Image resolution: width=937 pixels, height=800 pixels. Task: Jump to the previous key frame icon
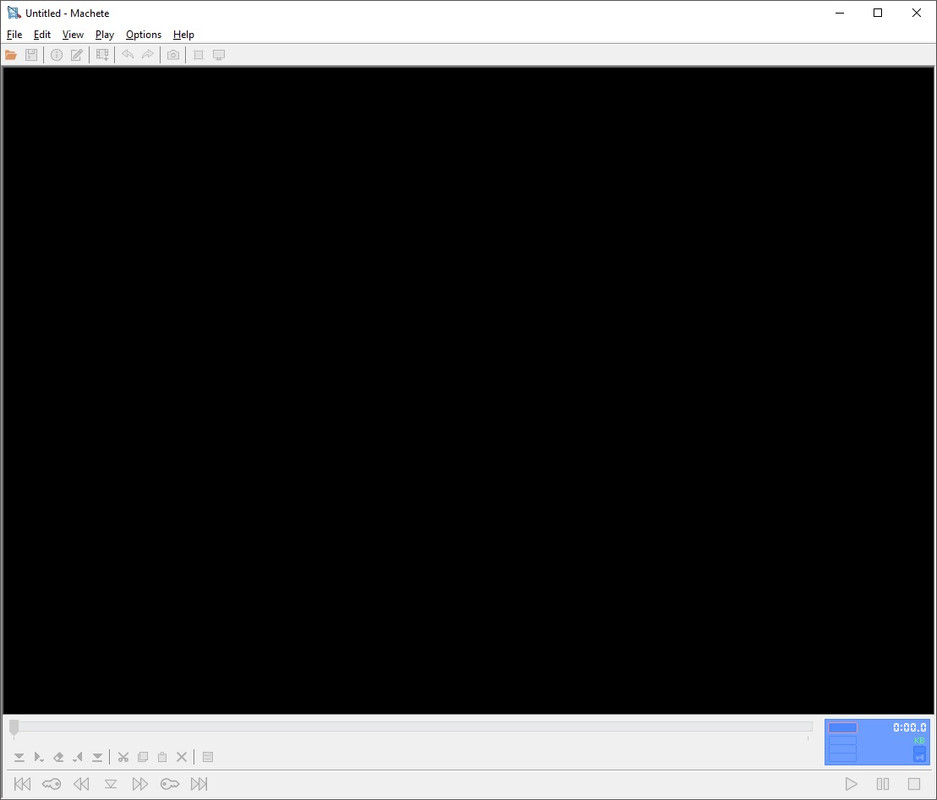pos(51,784)
